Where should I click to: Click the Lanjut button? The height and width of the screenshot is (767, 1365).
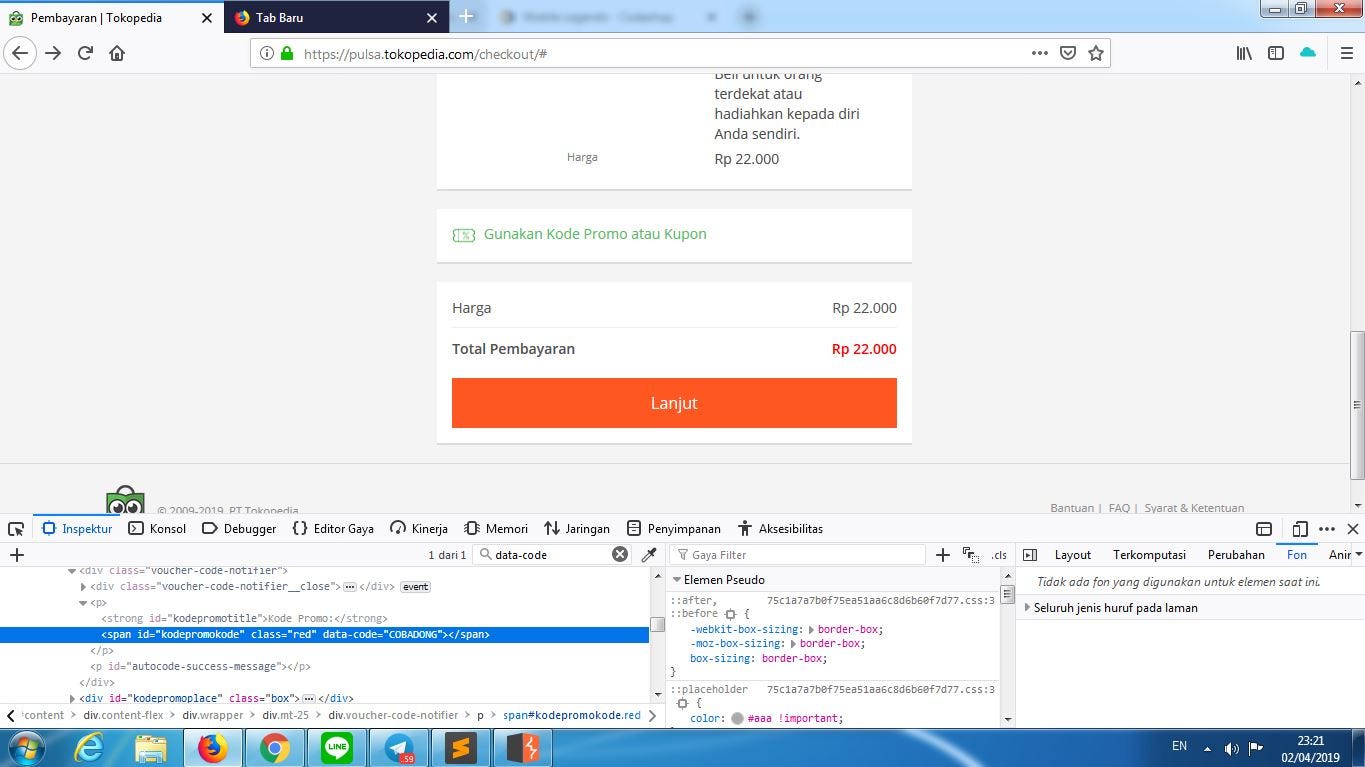coord(674,403)
